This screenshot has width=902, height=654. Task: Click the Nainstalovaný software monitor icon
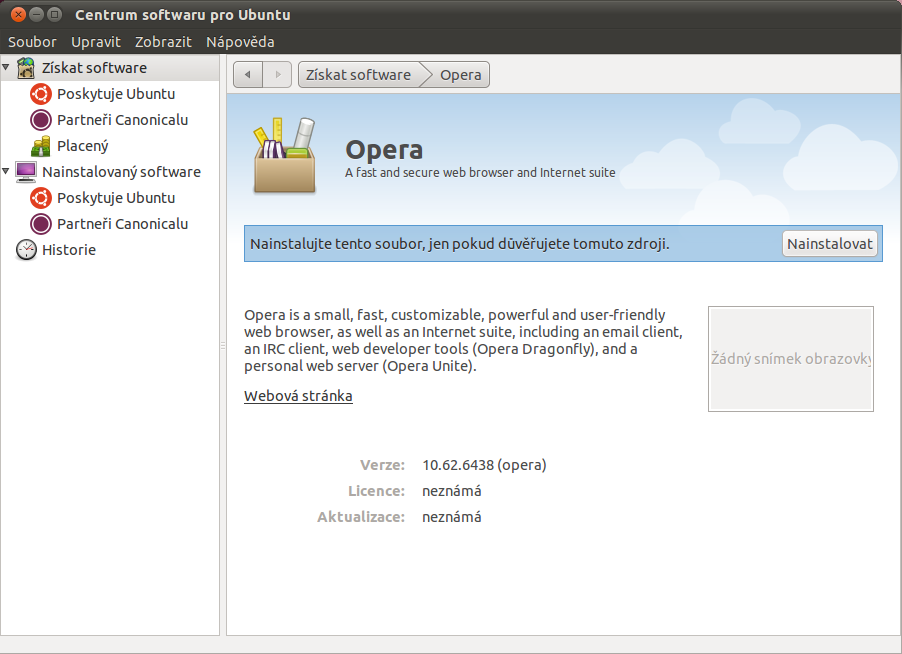click(26, 172)
